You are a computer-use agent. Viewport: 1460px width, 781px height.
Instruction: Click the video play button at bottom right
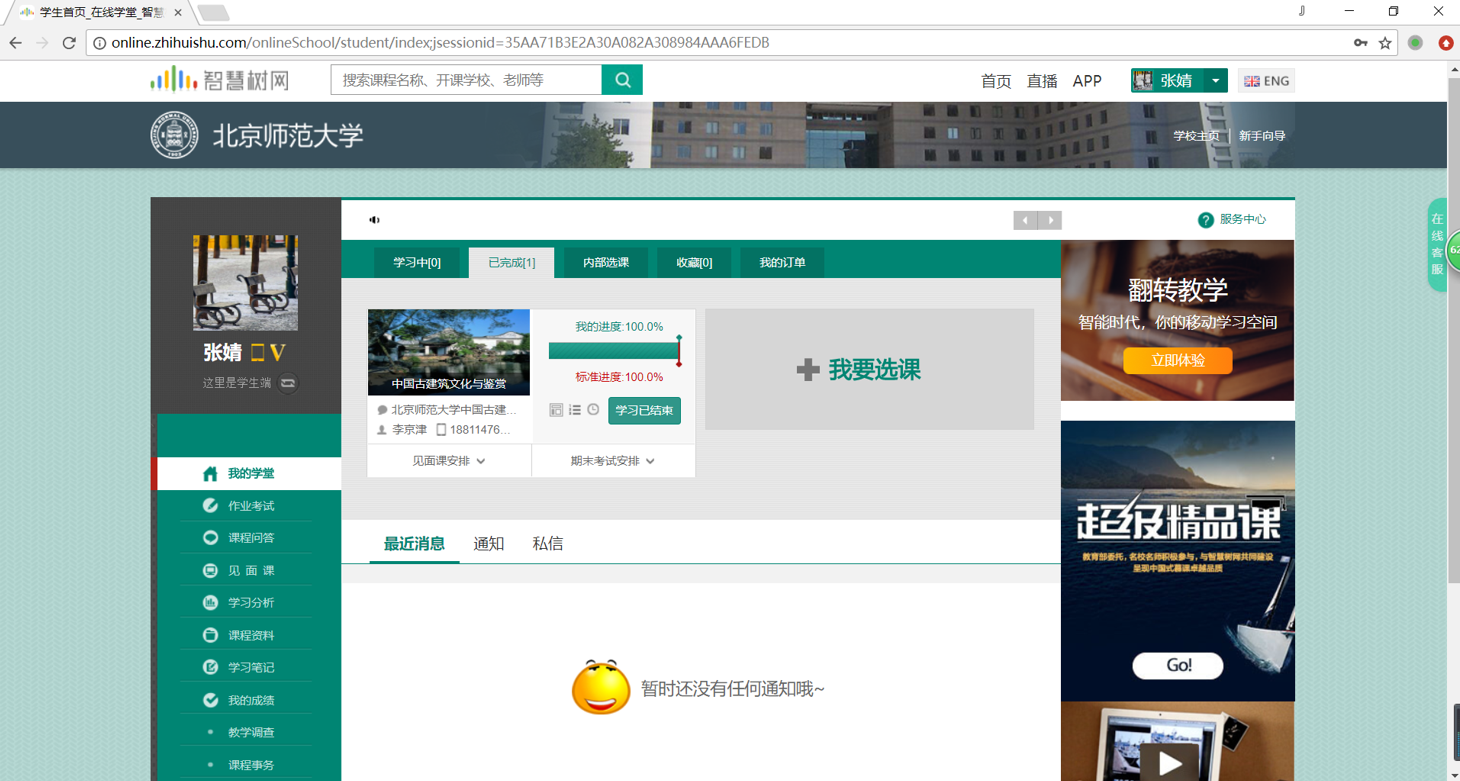point(1170,762)
